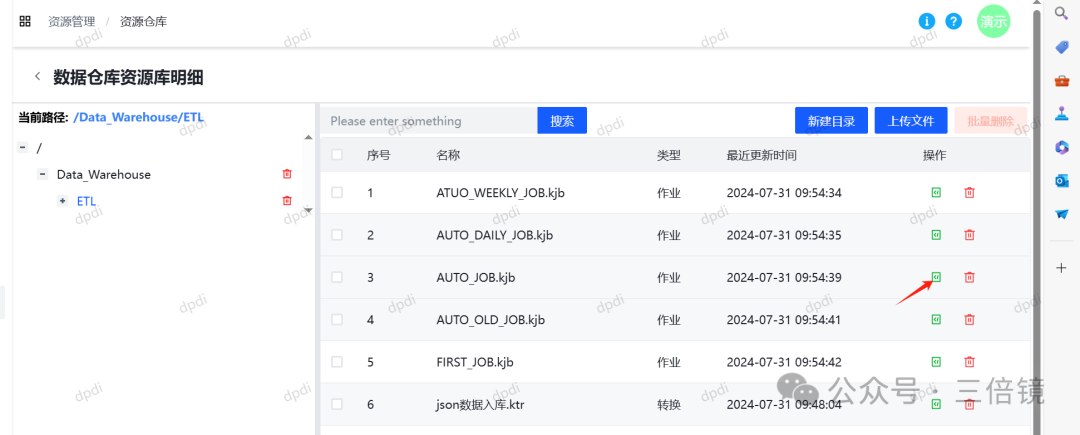Click file name AUTO_JOB.kjb
The height and width of the screenshot is (435, 1080).
tap(476, 277)
